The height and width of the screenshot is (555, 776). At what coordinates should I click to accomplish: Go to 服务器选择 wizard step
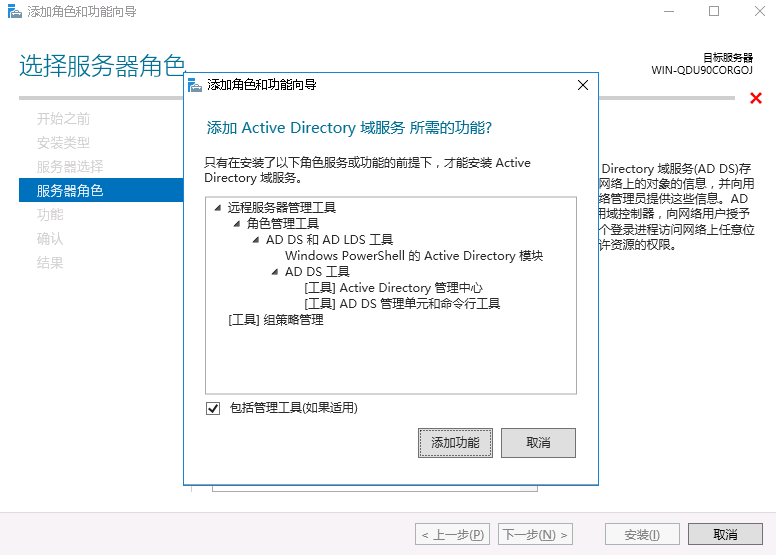[x=70, y=166]
